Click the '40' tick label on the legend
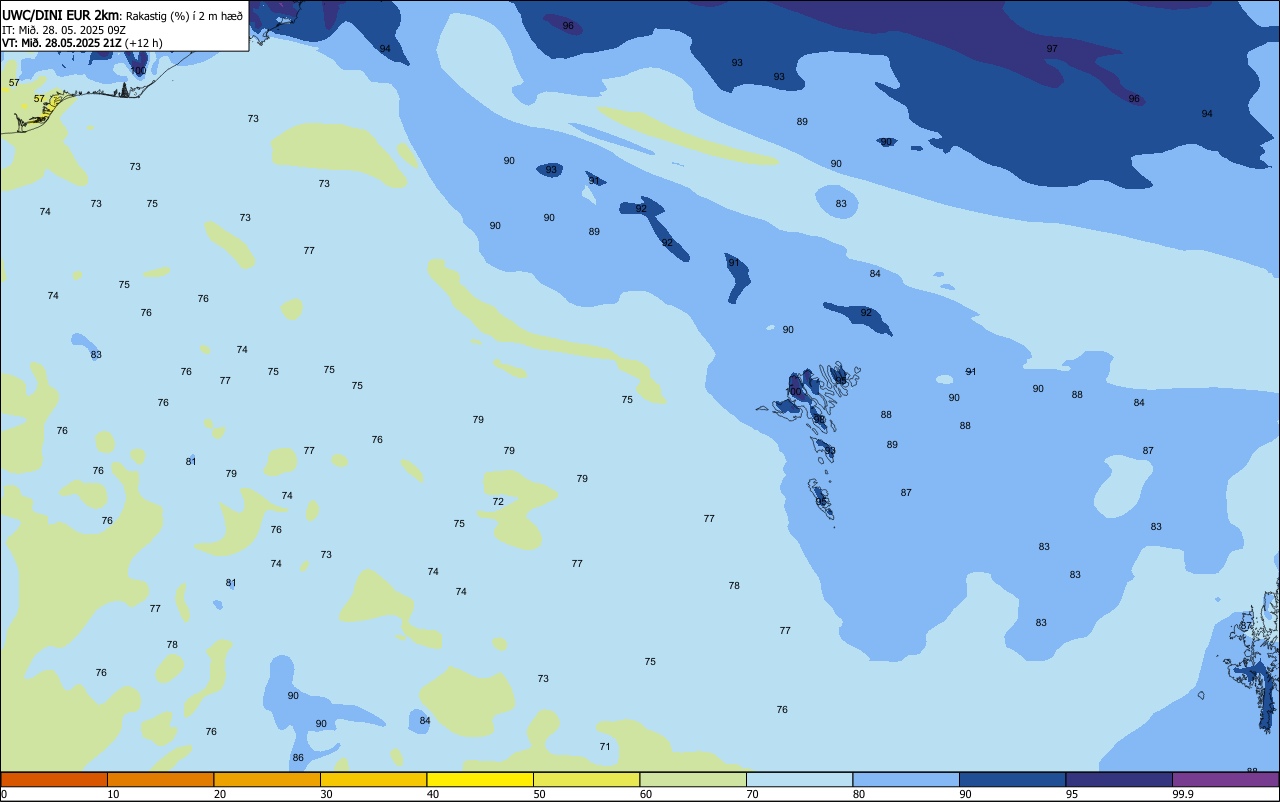 (433, 794)
